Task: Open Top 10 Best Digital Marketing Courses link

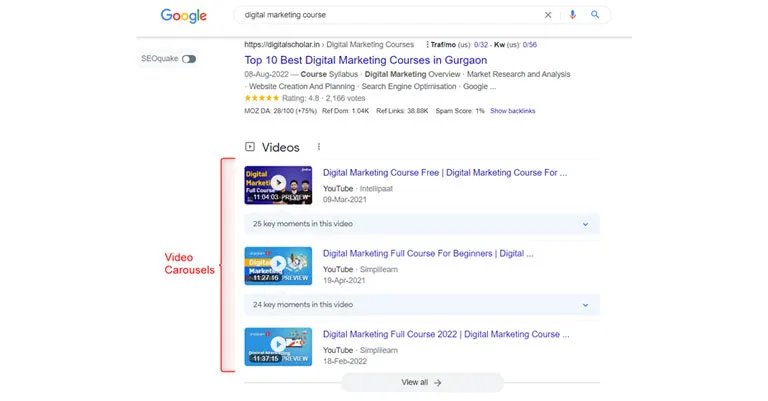Action: click(366, 60)
